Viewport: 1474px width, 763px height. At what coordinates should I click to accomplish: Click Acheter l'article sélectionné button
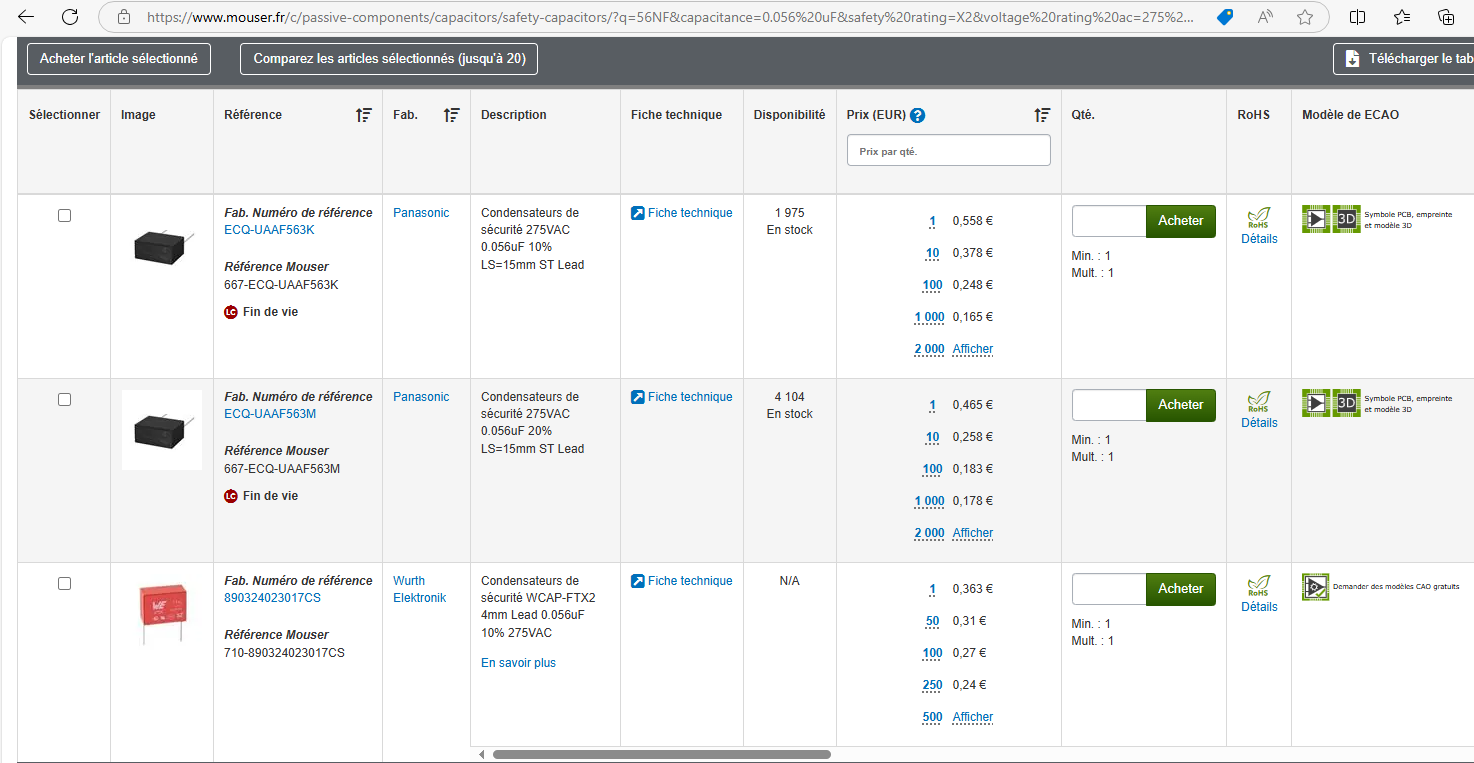[119, 59]
